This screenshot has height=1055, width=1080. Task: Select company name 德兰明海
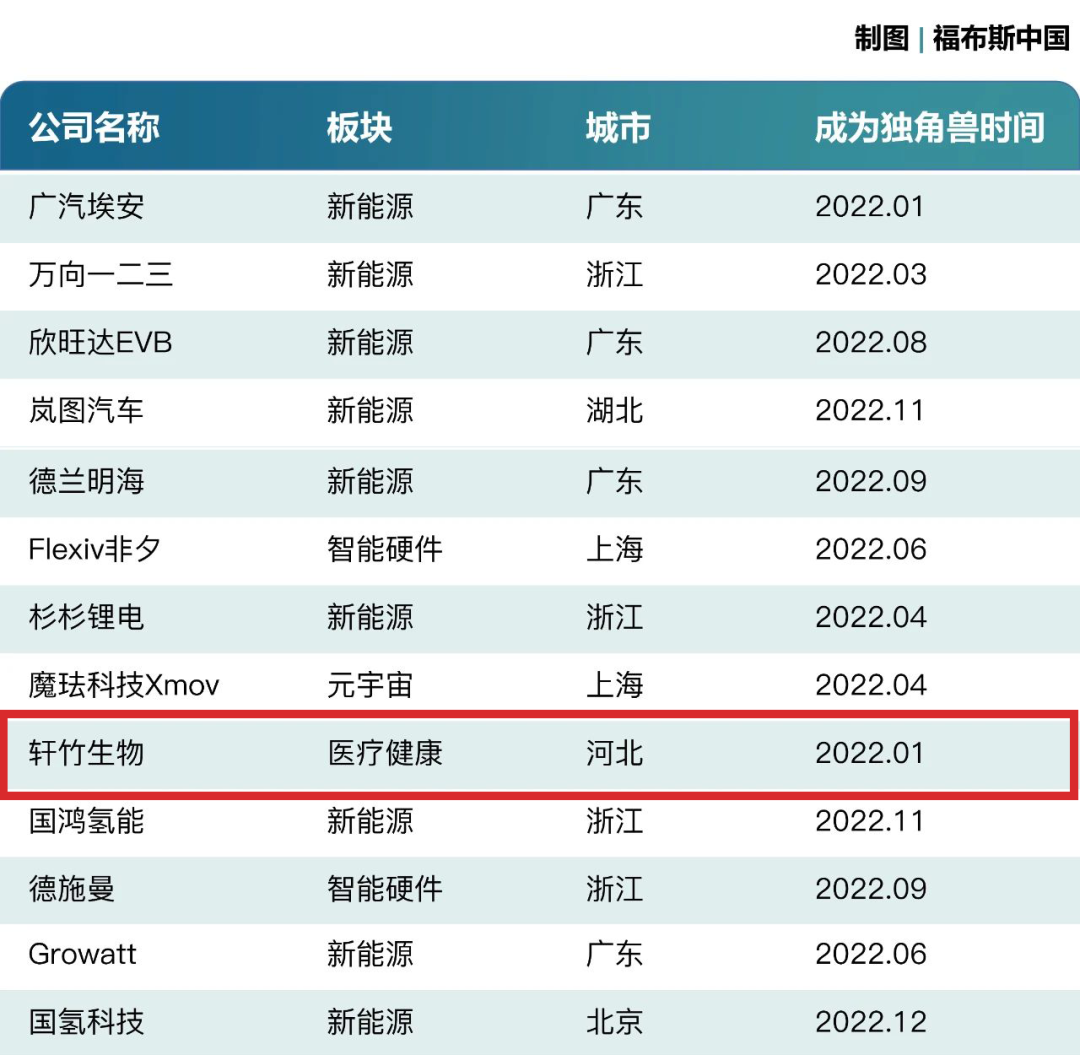click(86, 481)
